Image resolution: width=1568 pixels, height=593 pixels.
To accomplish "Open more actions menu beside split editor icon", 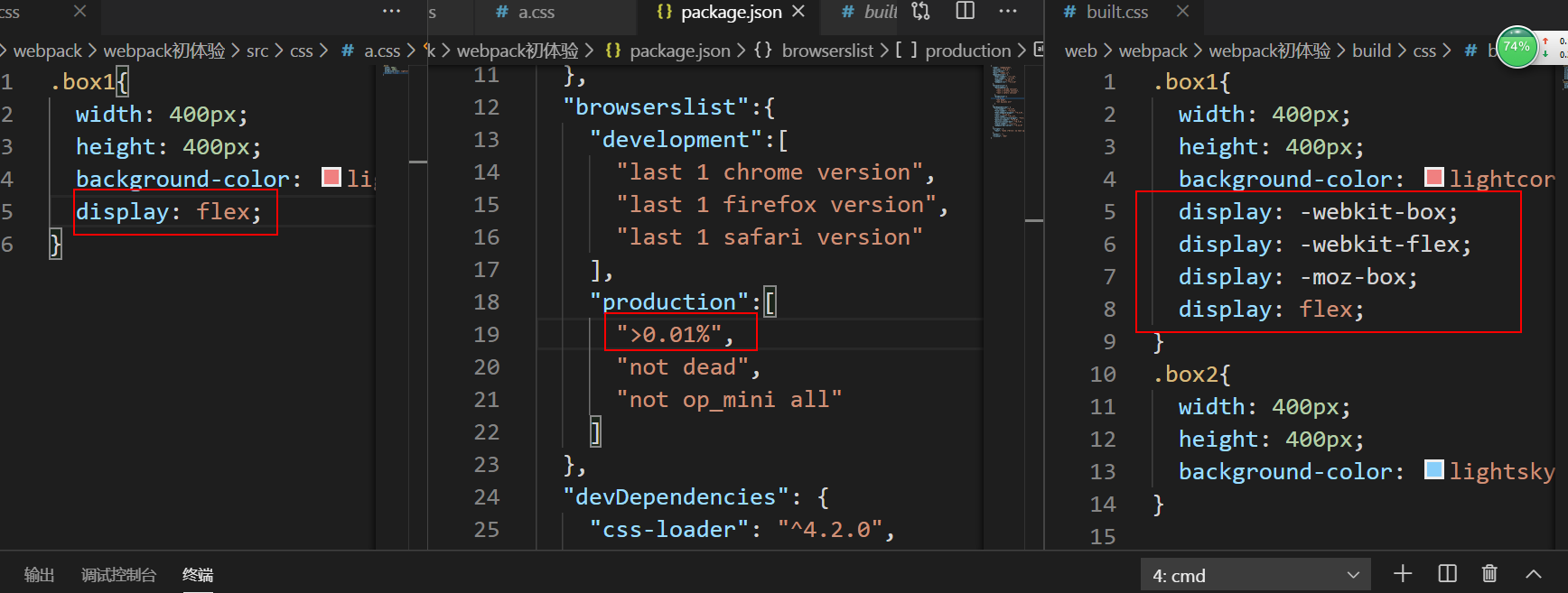I will [x=1008, y=12].
